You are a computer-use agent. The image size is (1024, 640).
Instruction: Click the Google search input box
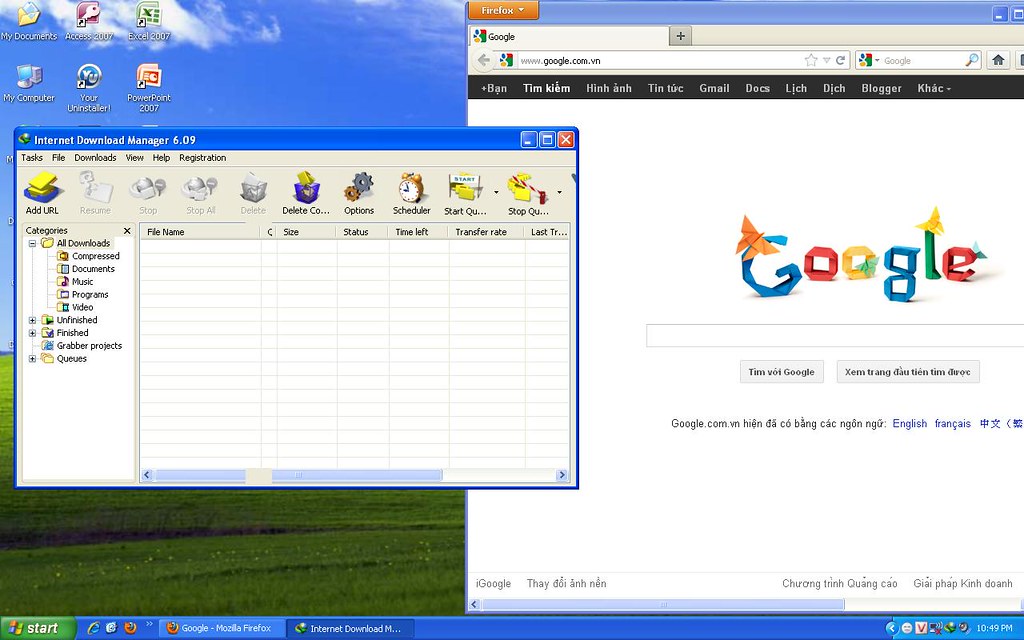pyautogui.click(x=835, y=336)
